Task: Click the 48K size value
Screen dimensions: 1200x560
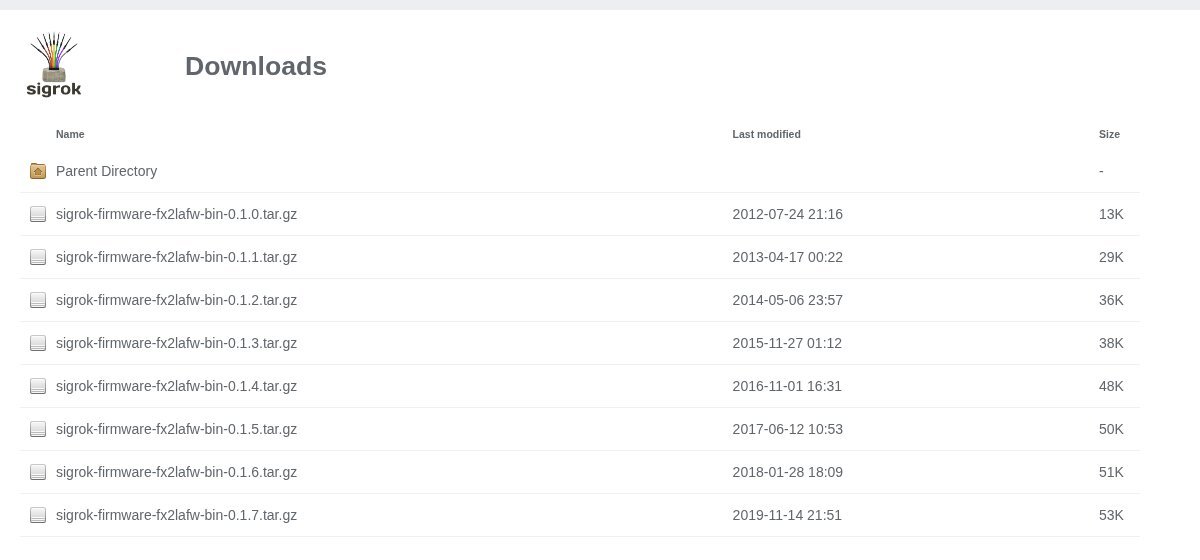Action: (x=1111, y=386)
